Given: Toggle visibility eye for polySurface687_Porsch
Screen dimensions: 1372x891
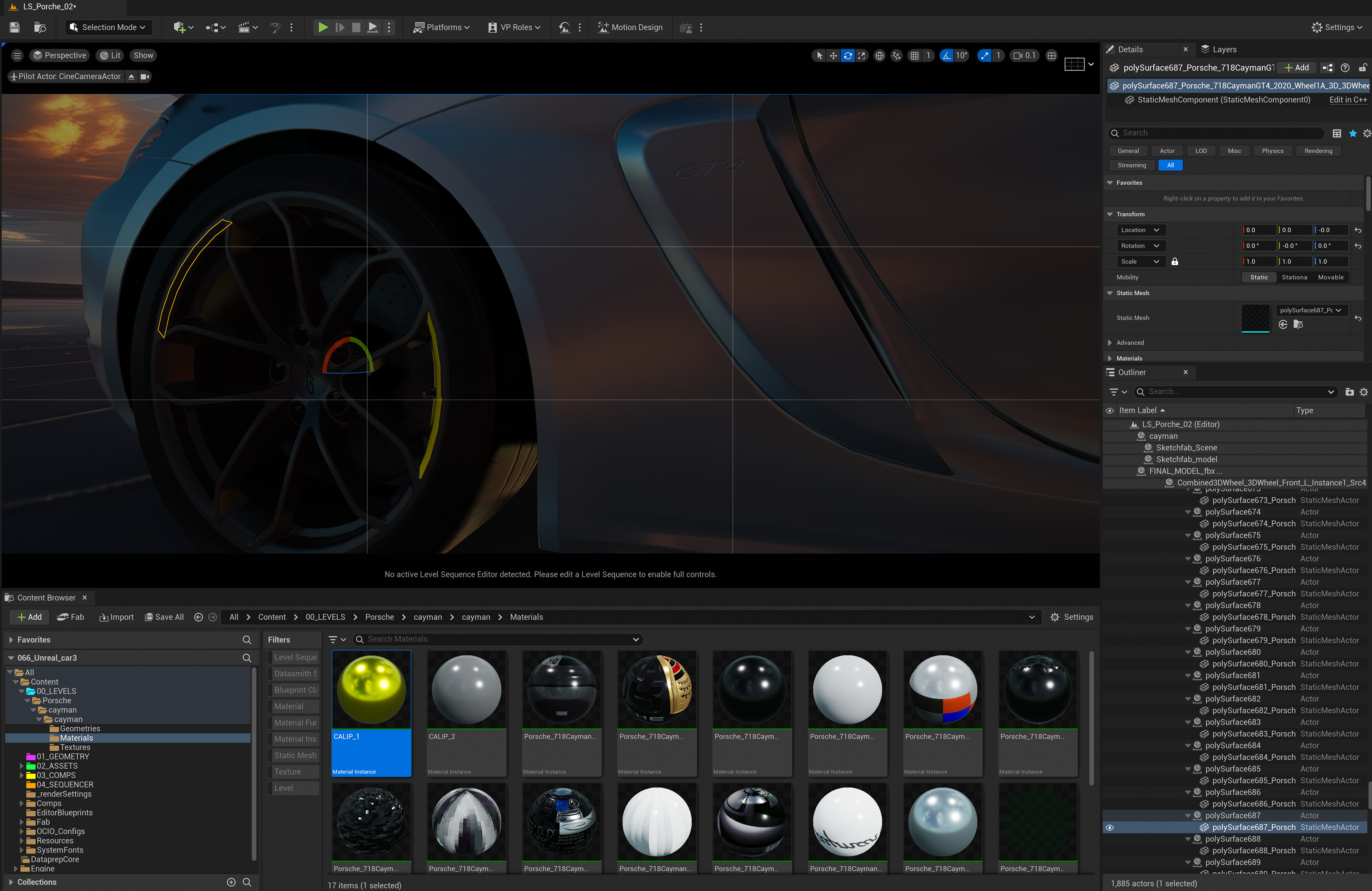Looking at the screenshot, I should tap(1110, 827).
